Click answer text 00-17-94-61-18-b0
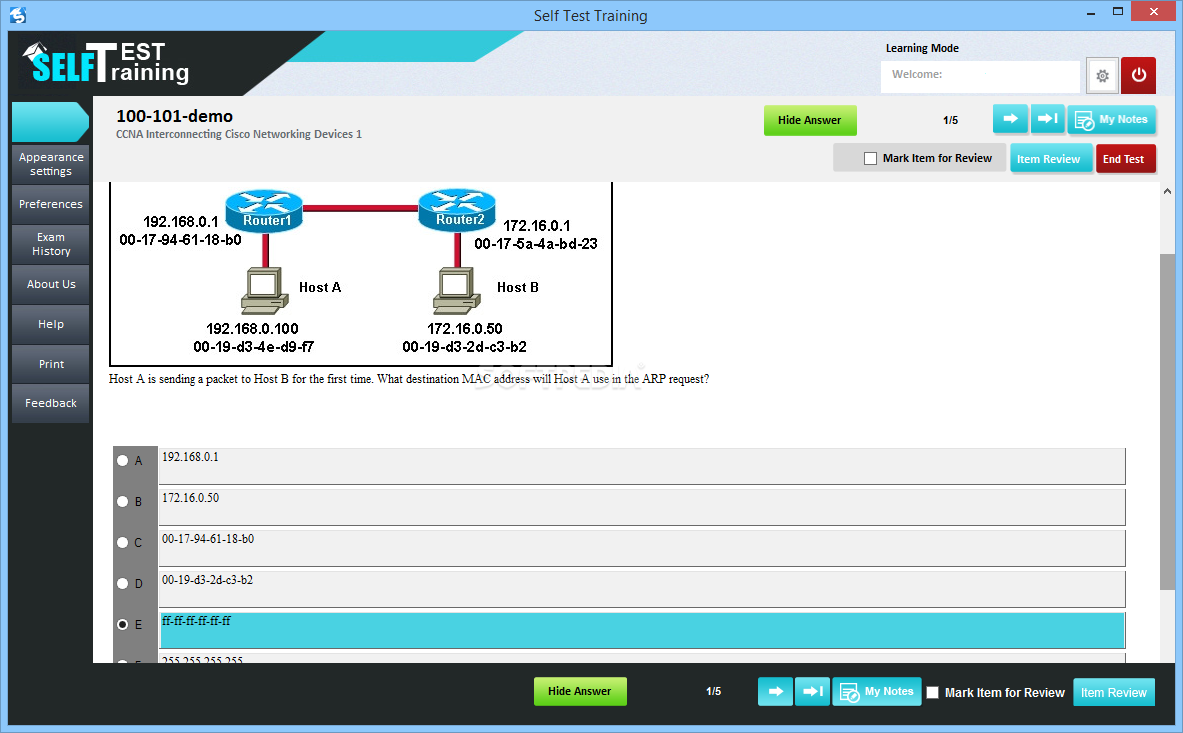This screenshot has width=1183, height=733. coord(208,539)
